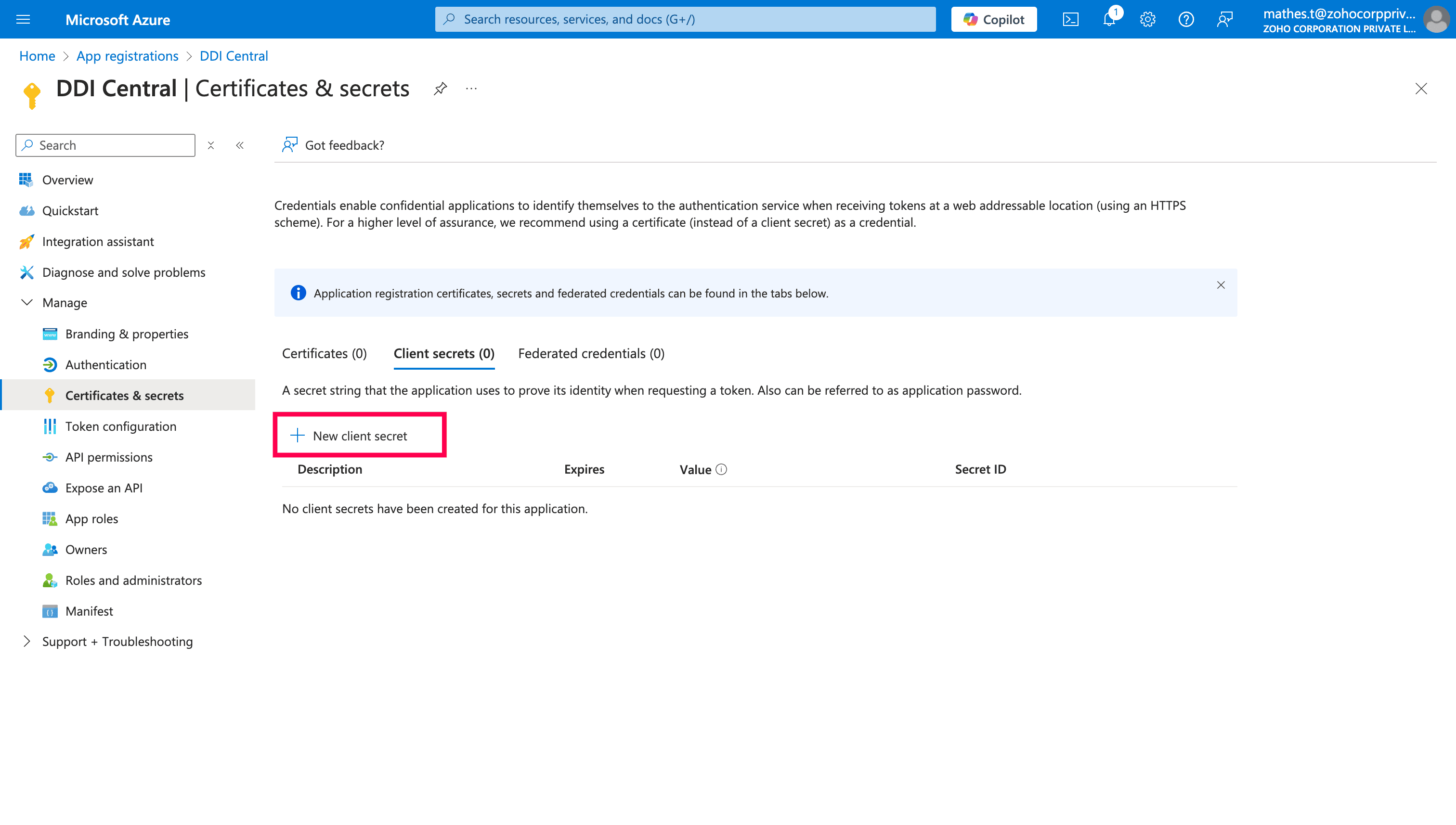Click the help question mark icon
This screenshot has height=825, width=1456.
point(1186,19)
